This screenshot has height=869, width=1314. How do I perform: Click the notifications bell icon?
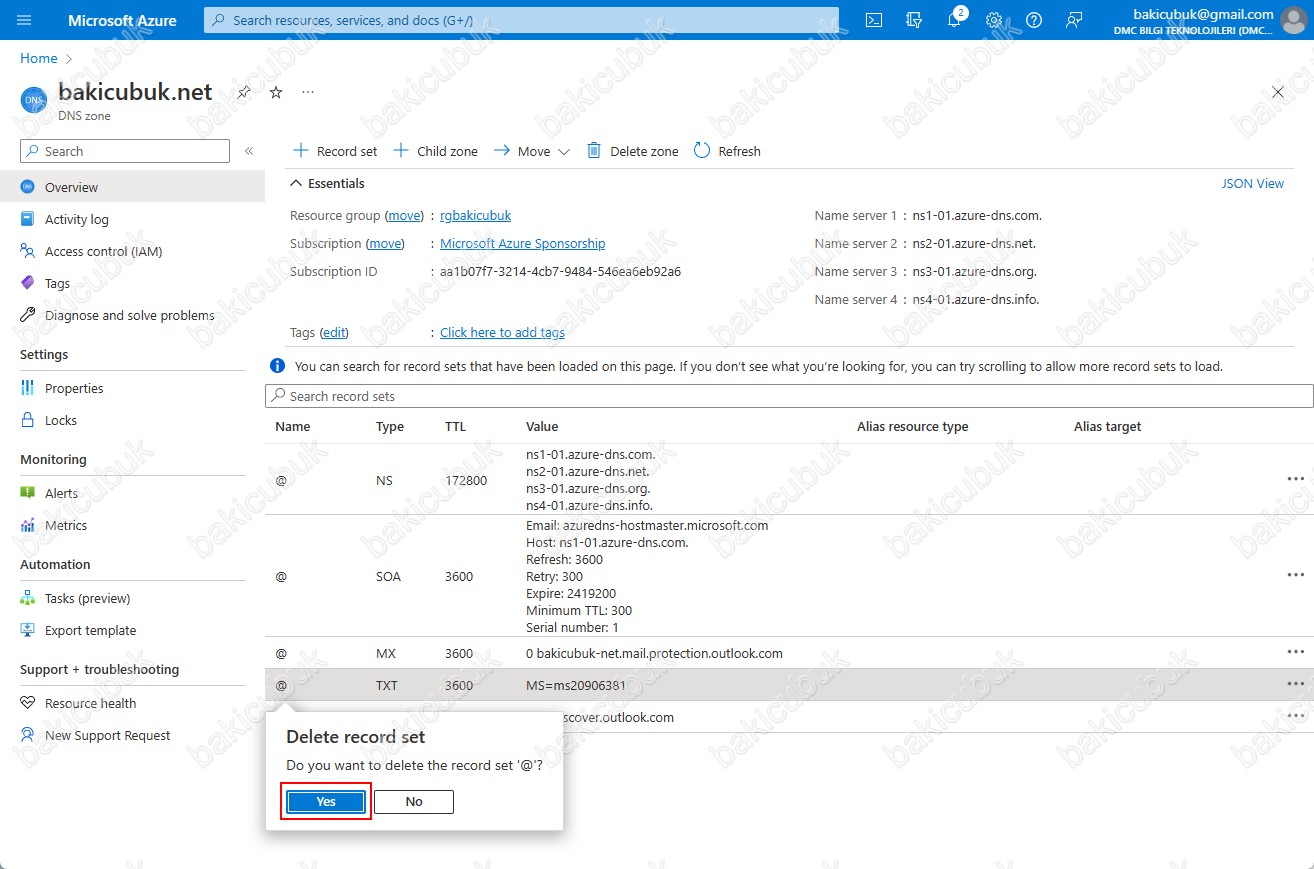point(954,20)
